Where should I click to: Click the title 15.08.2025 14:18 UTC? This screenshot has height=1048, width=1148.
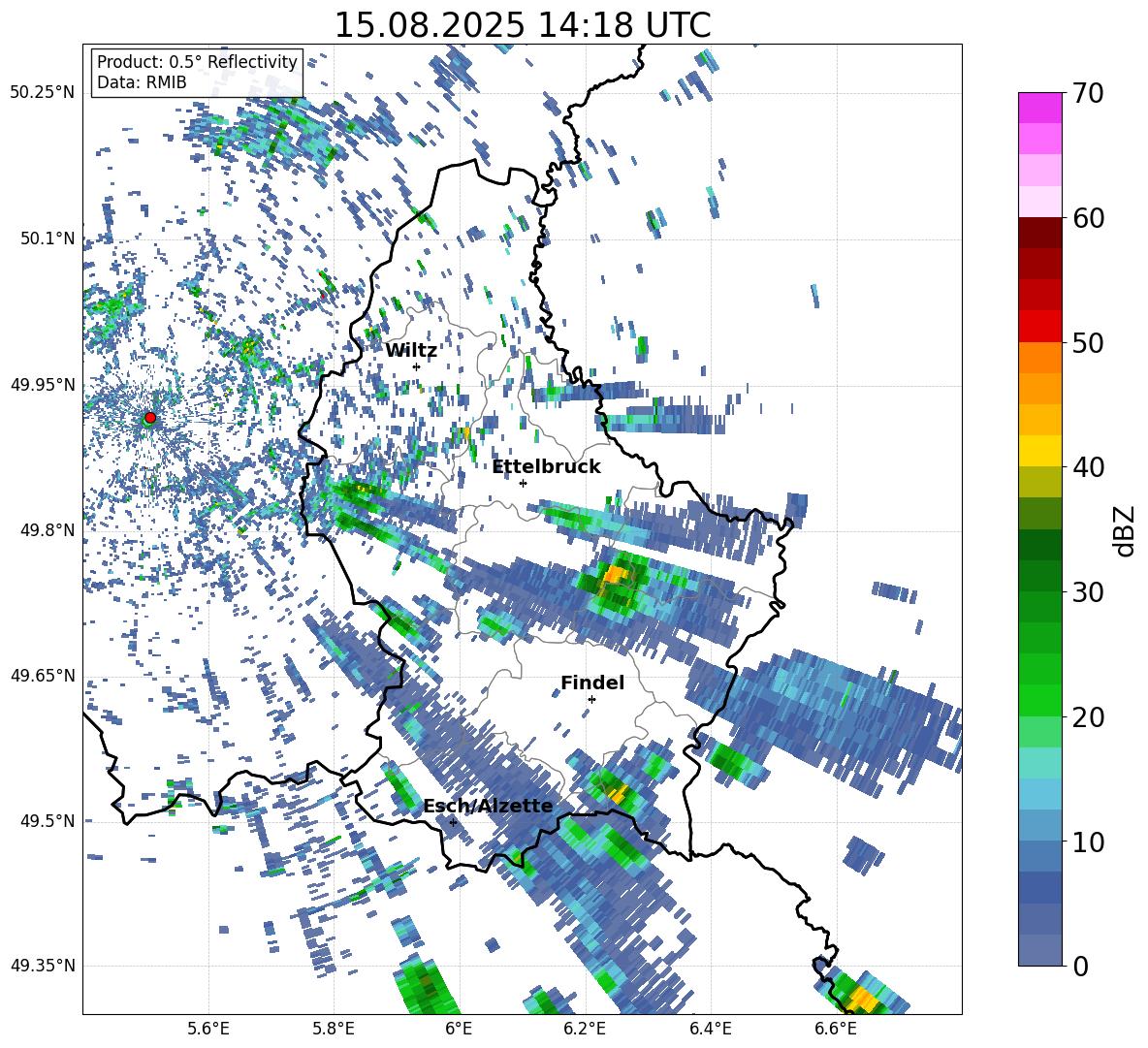click(x=523, y=25)
